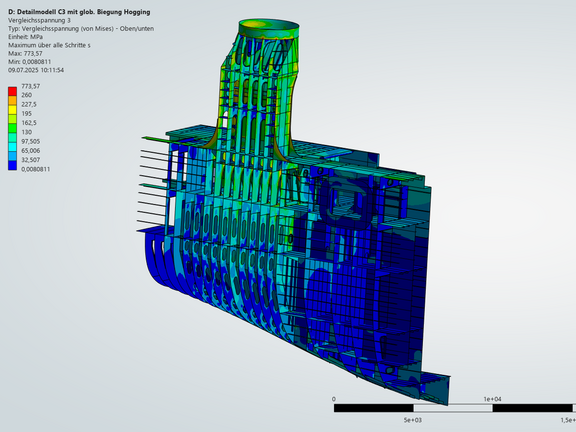
Task: Select the 162,5 legend value label
Action: [29, 123]
